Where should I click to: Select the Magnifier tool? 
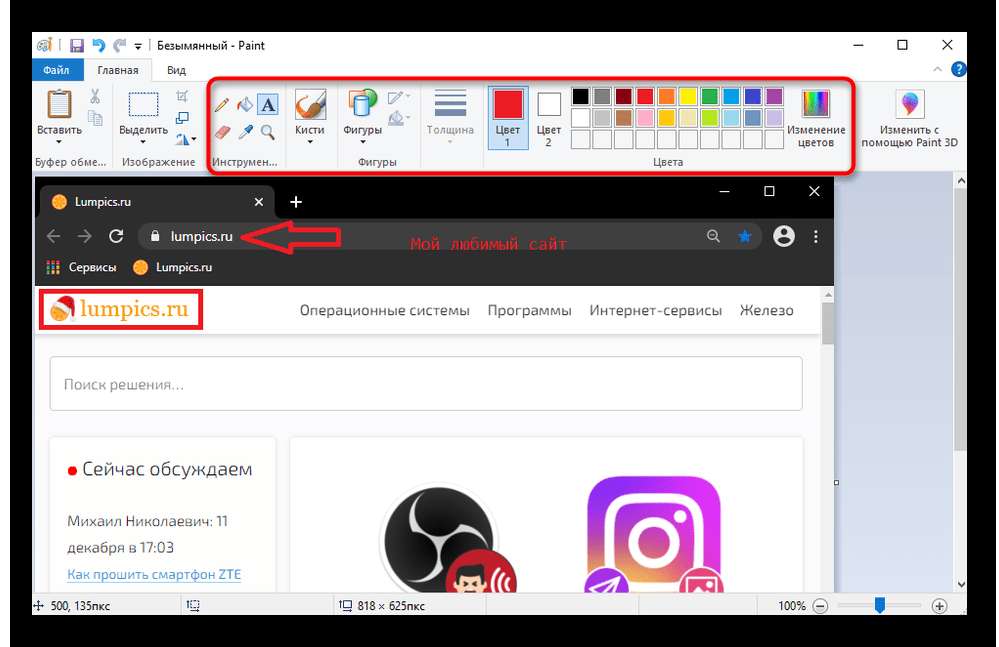268,132
